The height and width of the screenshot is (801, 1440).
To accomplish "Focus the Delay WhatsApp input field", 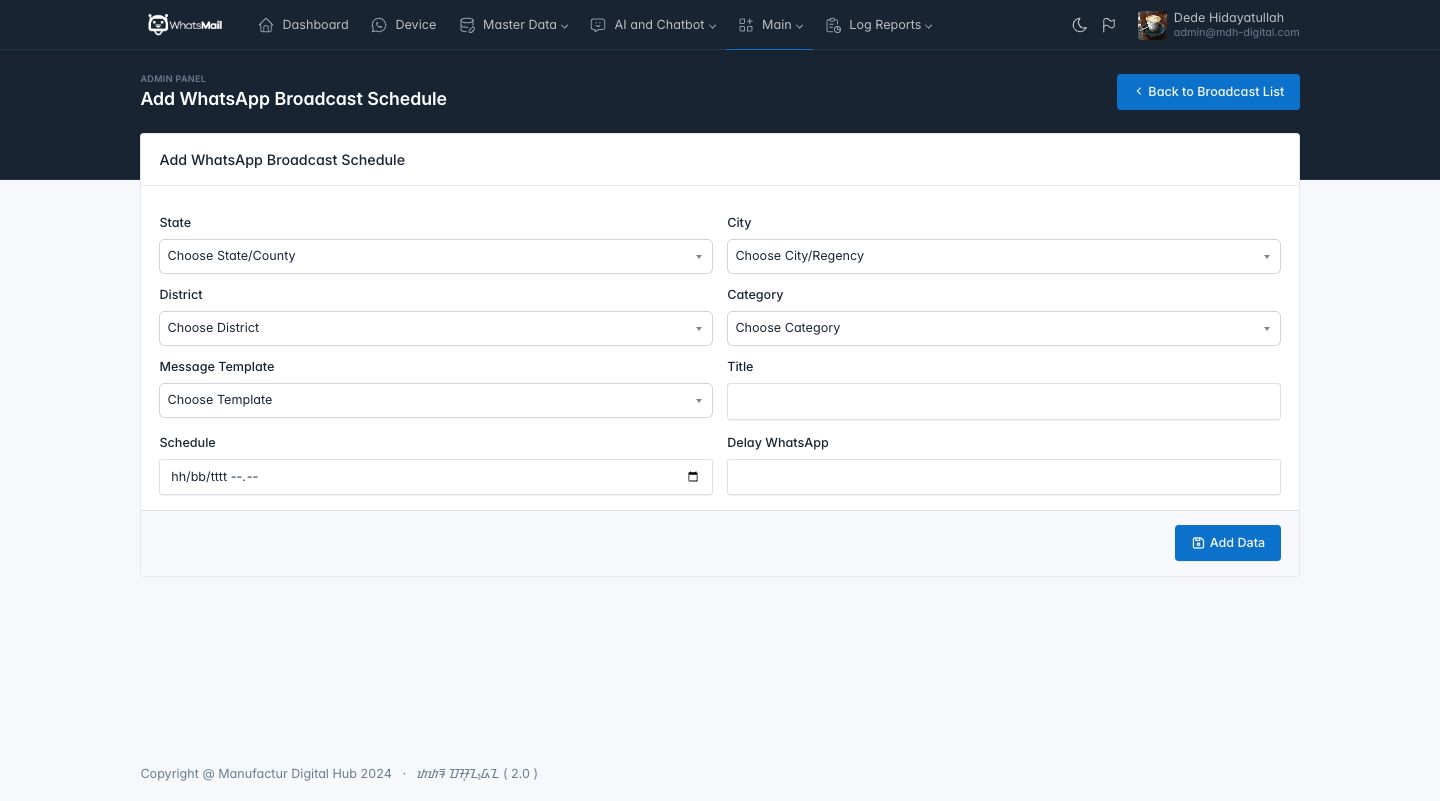I will point(1003,477).
